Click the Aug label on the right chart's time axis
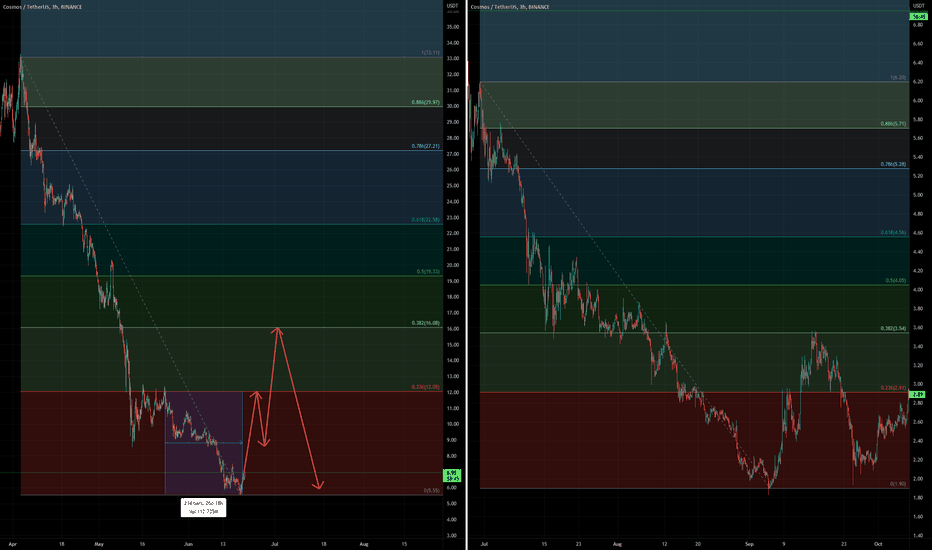The image size is (932, 550). coord(617,544)
